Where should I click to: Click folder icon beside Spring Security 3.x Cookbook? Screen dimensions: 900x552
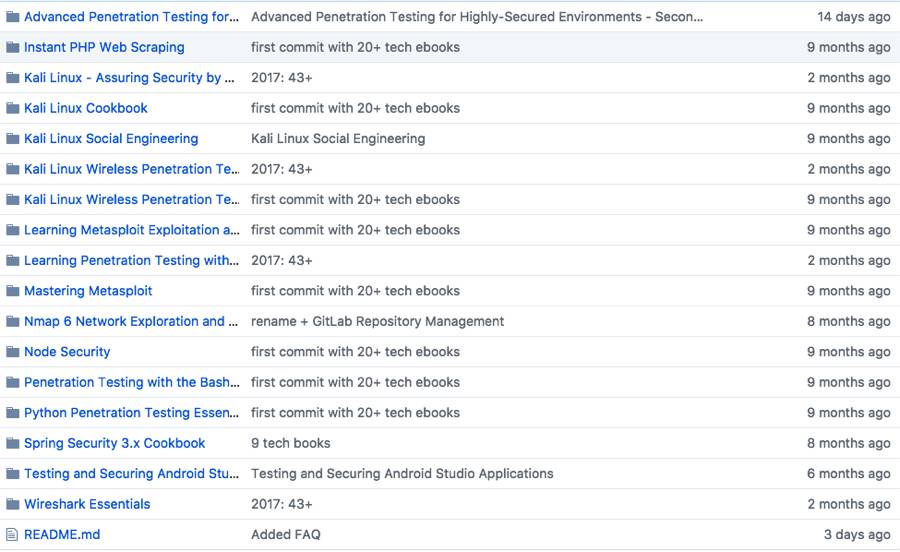click(x=13, y=442)
